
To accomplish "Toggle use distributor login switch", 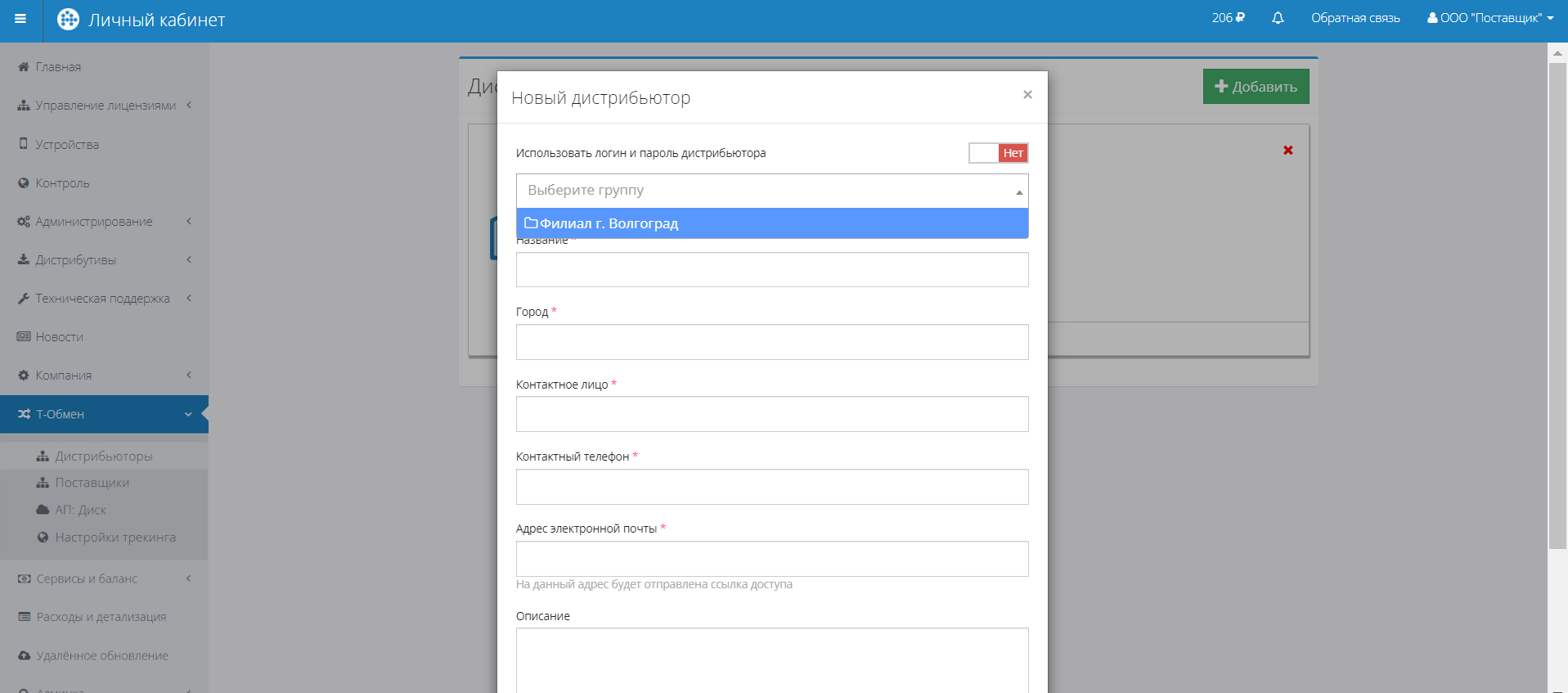I will click(x=998, y=153).
